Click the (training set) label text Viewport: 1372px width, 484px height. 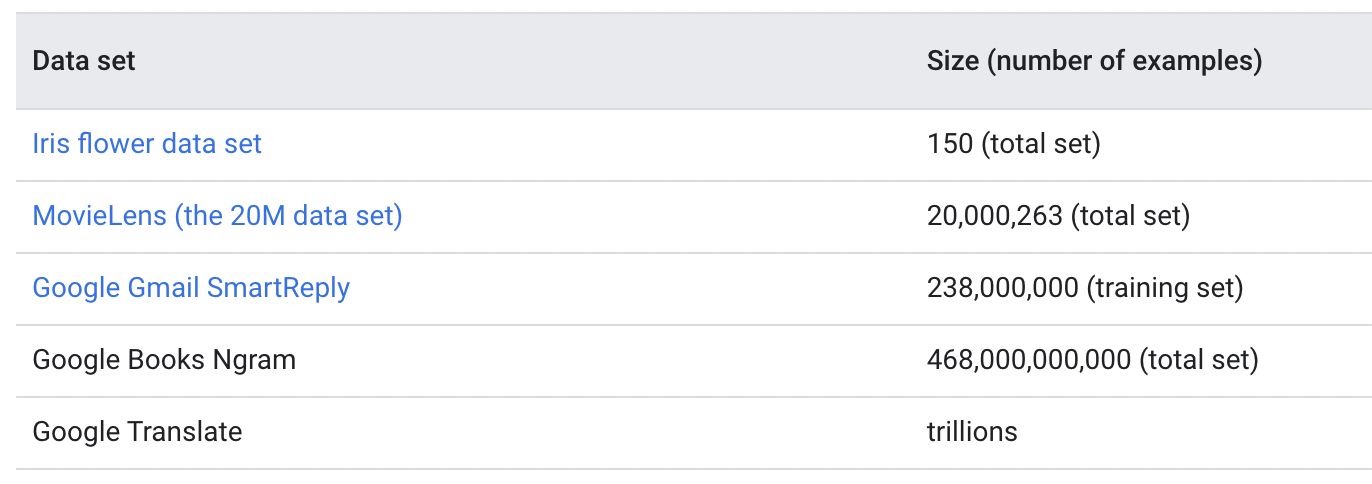click(x=1164, y=288)
